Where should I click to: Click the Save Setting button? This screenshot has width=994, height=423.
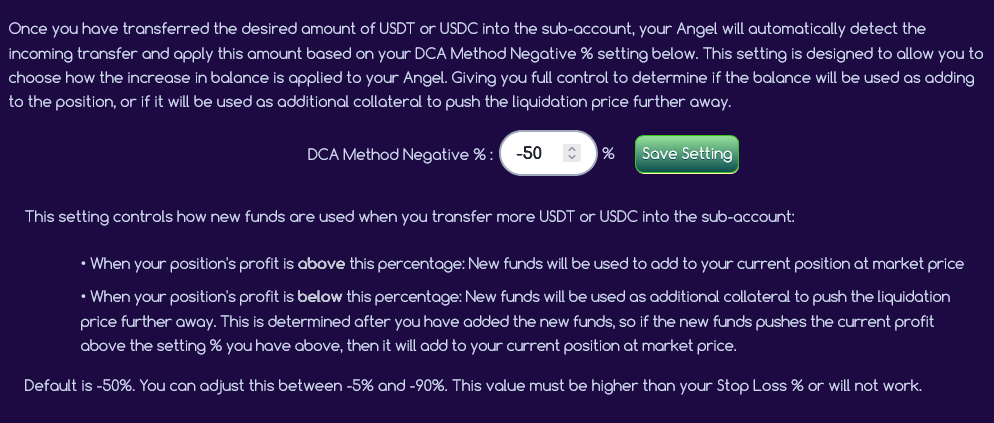click(x=686, y=154)
